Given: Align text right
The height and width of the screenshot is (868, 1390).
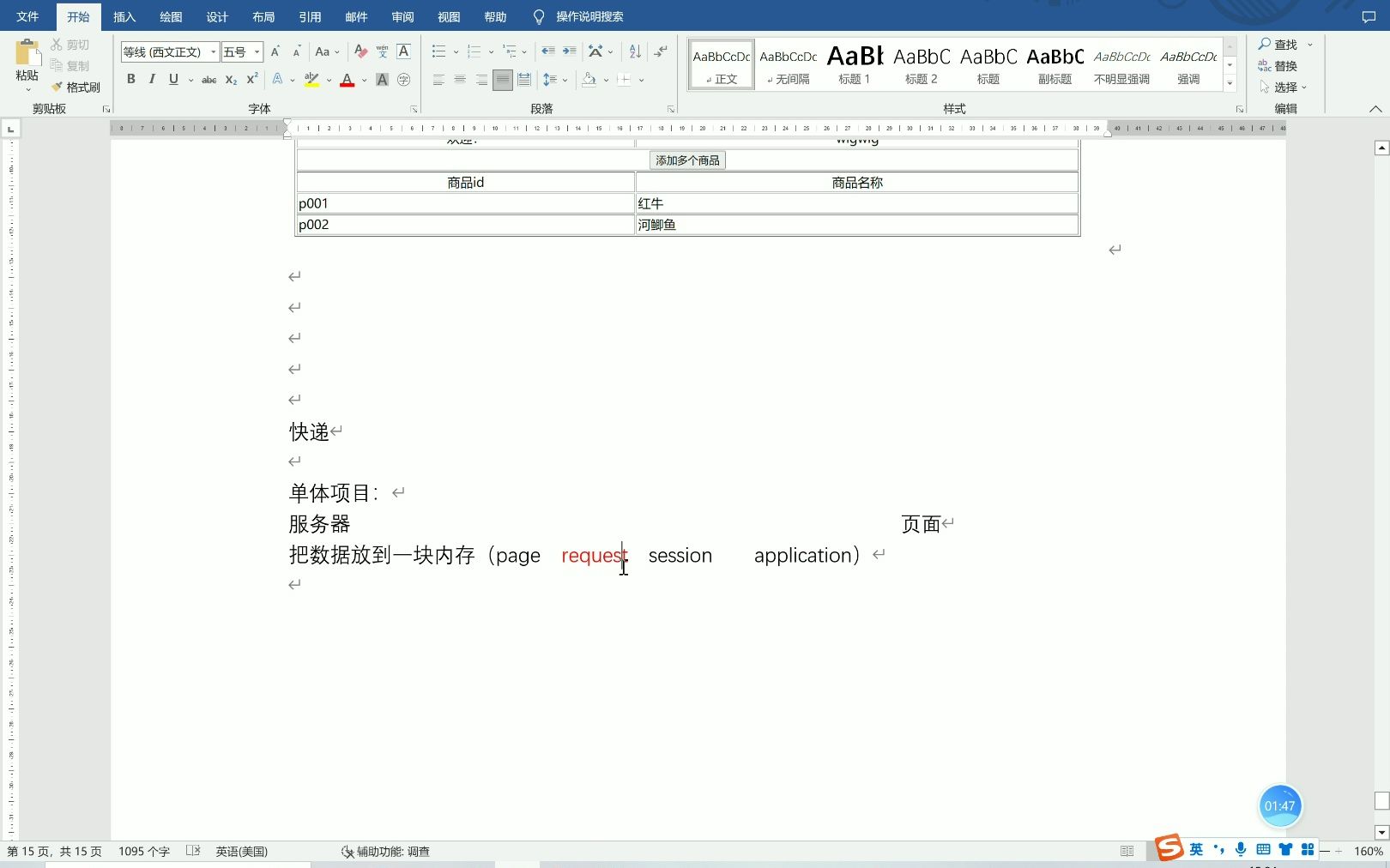Looking at the screenshot, I should [x=481, y=80].
